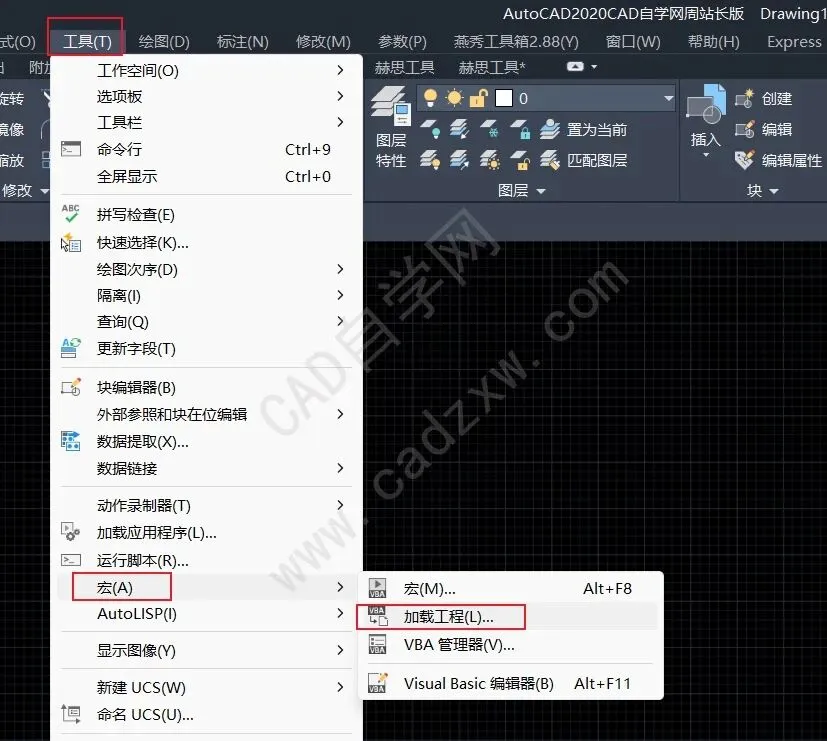Click the ribbon minimize button next to 赫思工具*
The height and width of the screenshot is (741, 827).
pos(575,66)
